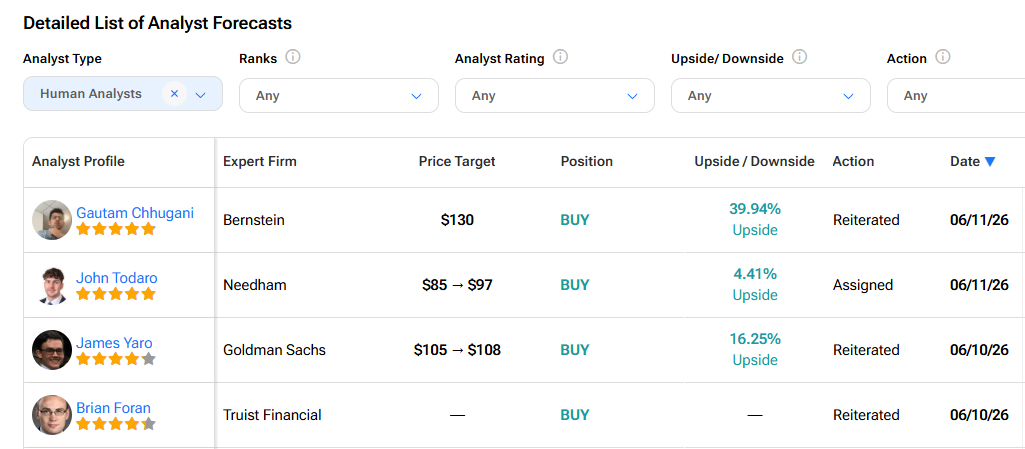Expand the Upside/Downside filter dropdown

pyautogui.click(x=771, y=95)
